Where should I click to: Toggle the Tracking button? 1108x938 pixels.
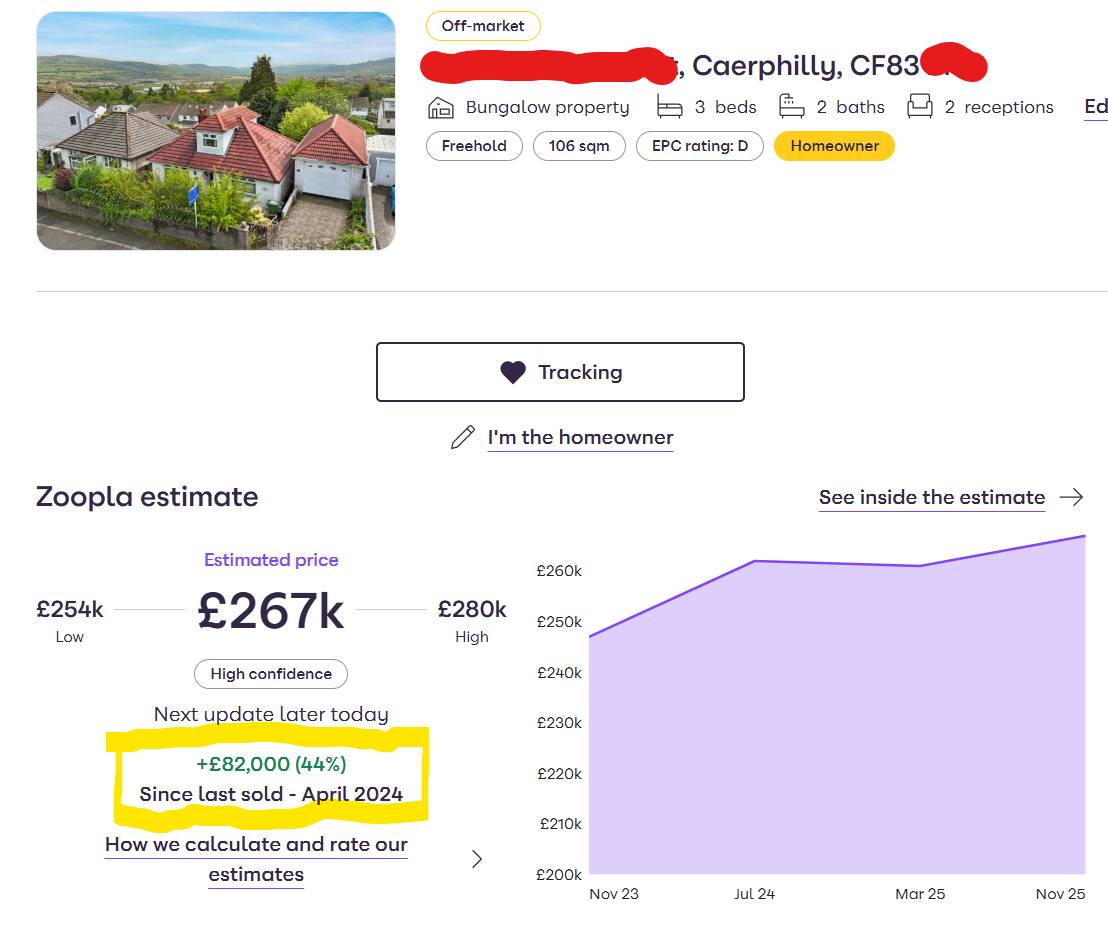(x=560, y=372)
